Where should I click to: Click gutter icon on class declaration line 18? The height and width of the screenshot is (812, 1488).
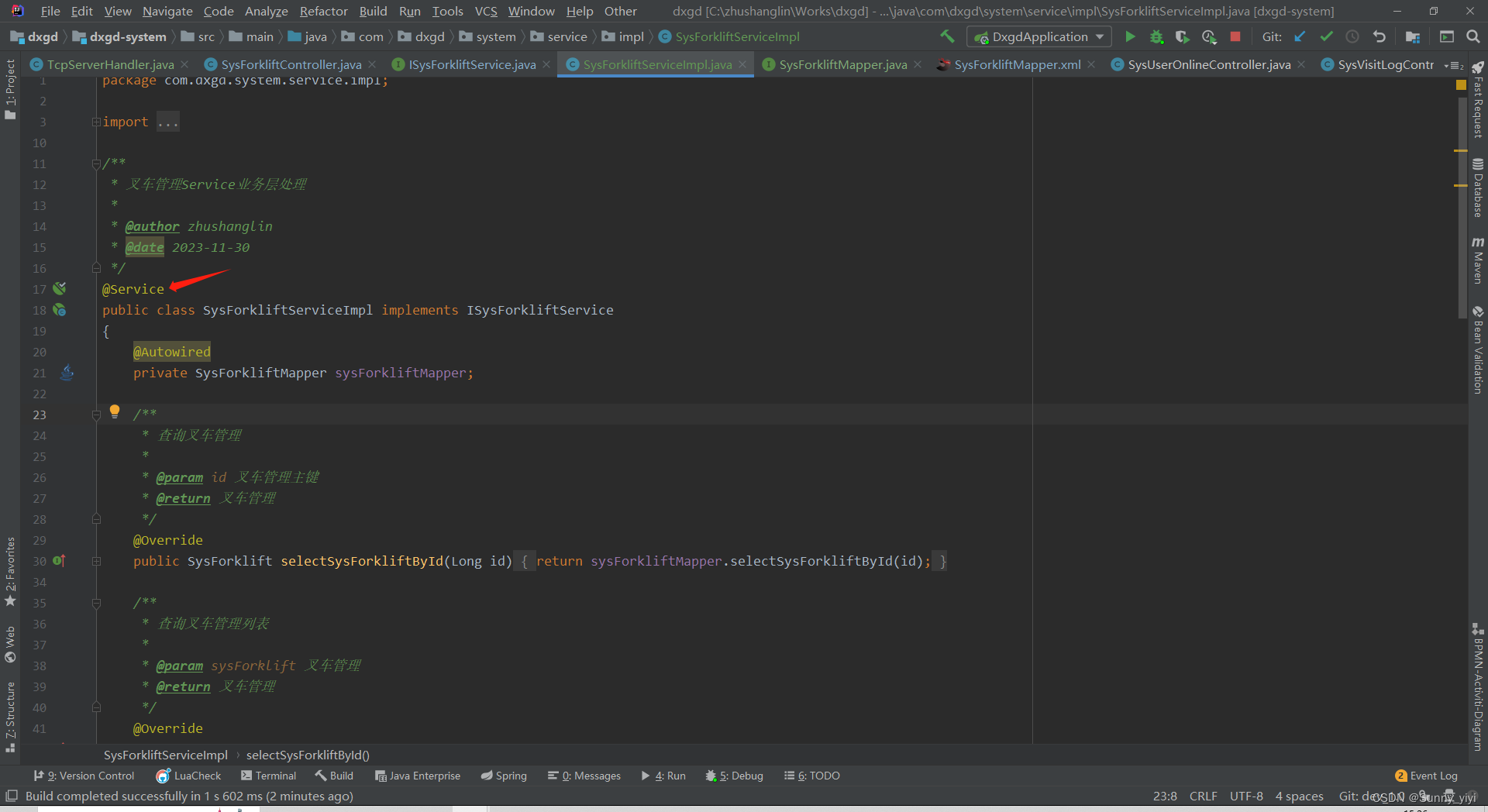pos(60,310)
